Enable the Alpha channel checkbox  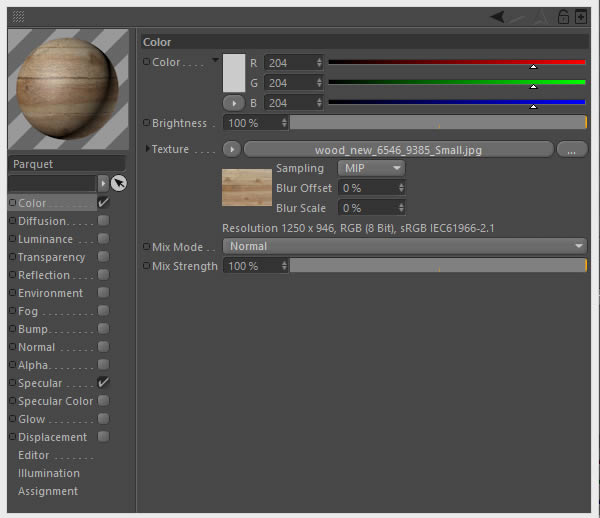103,364
